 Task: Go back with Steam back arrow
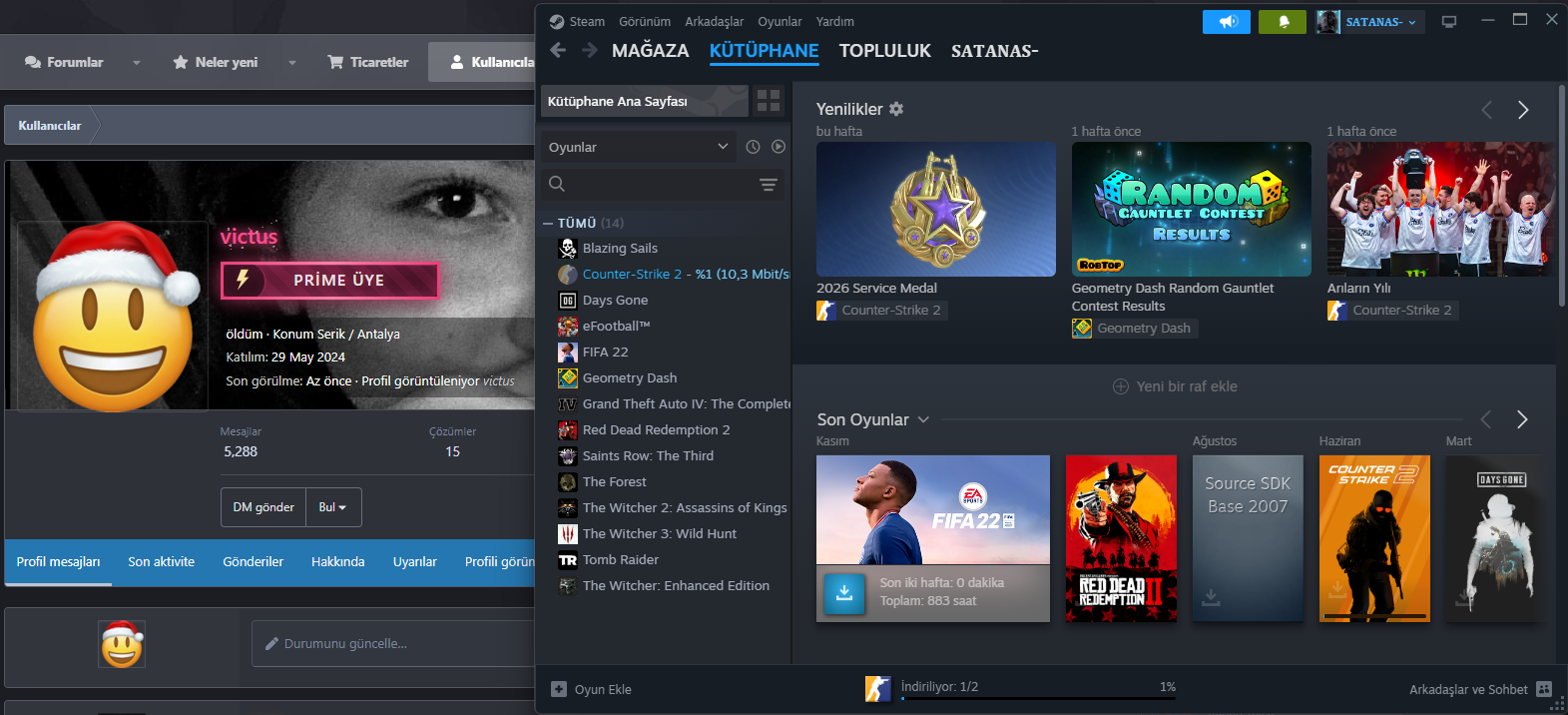tap(558, 50)
